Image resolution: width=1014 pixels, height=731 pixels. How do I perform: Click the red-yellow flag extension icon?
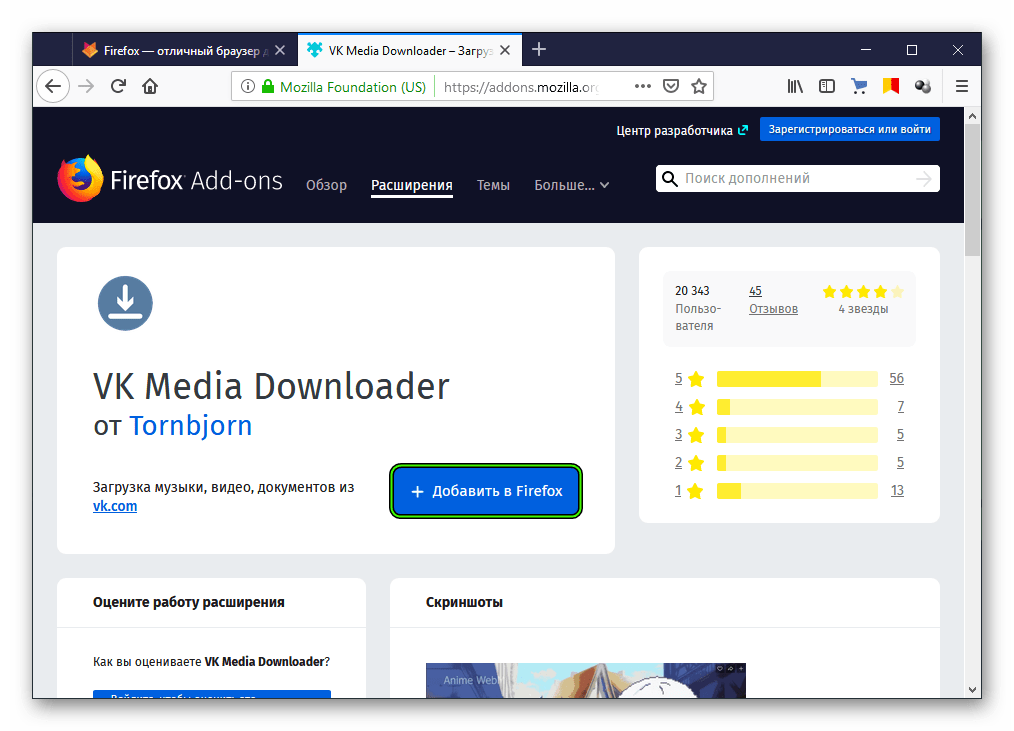[891, 86]
